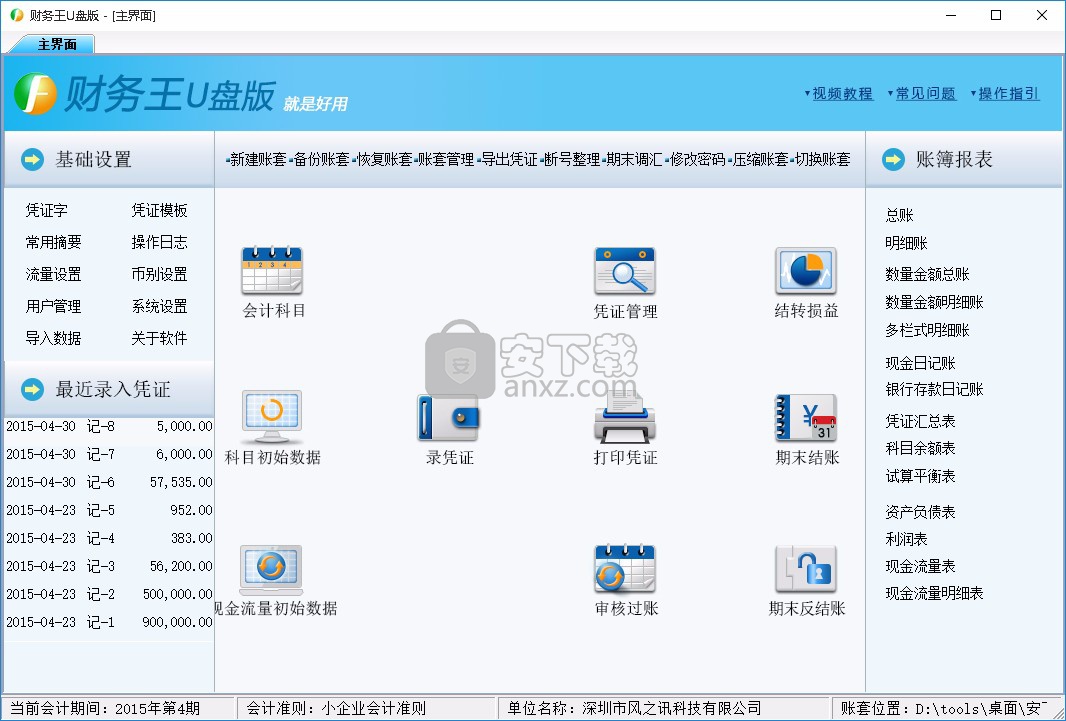Open the 总账 report

[x=899, y=215]
